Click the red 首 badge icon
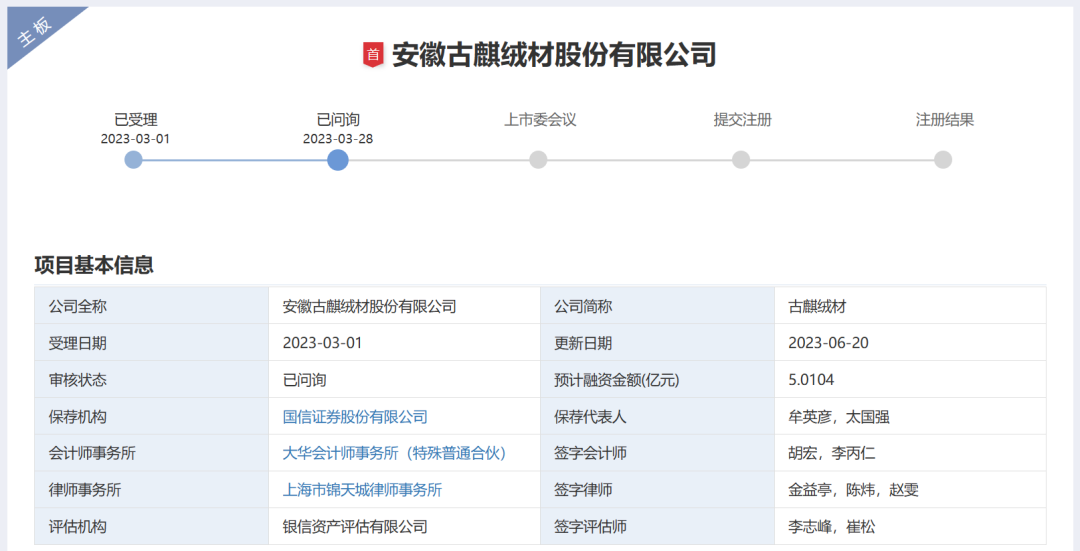Image resolution: width=1080 pixels, height=551 pixels. point(373,54)
